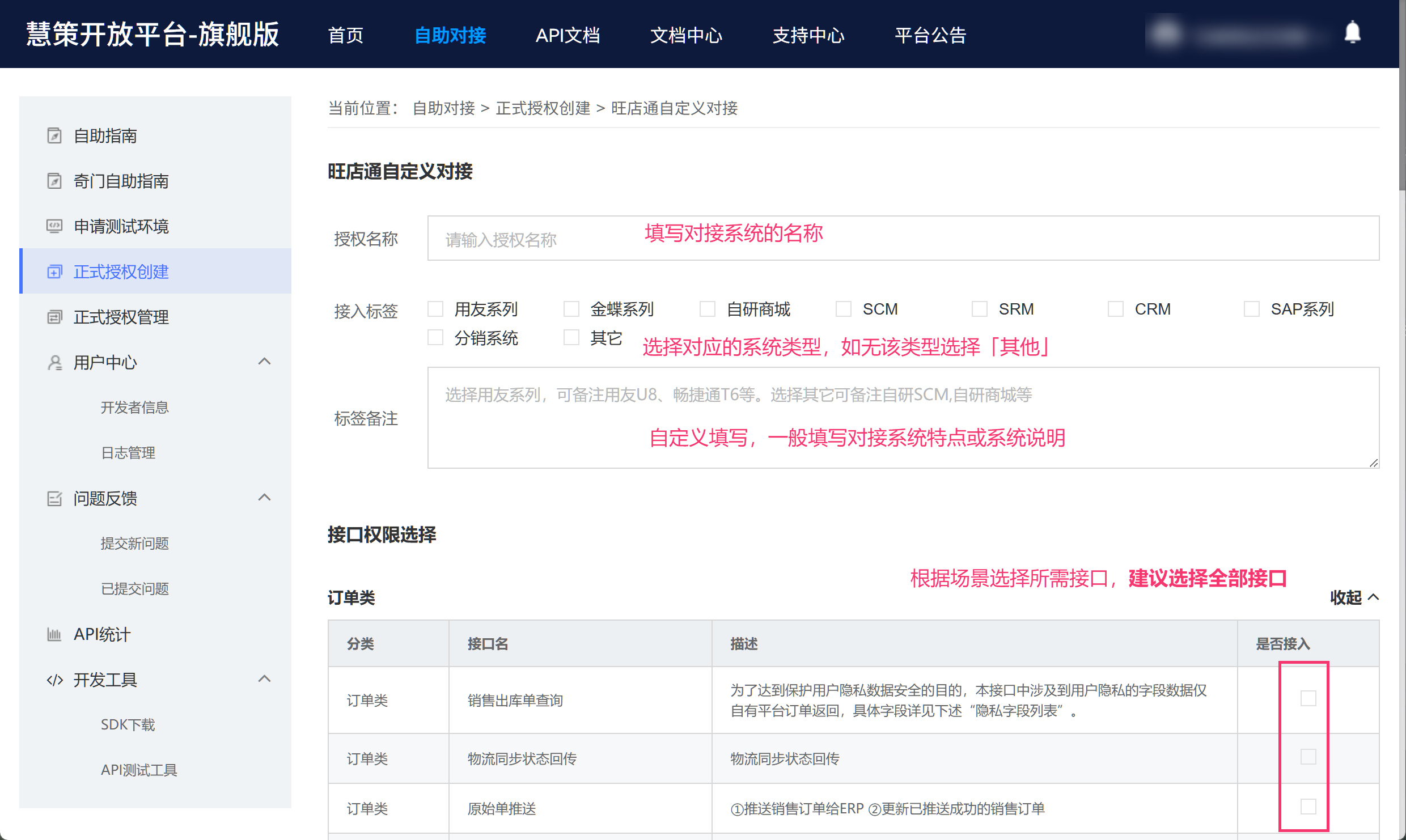Go to 首页 in top navigation
1406x840 pixels.
coord(346,35)
